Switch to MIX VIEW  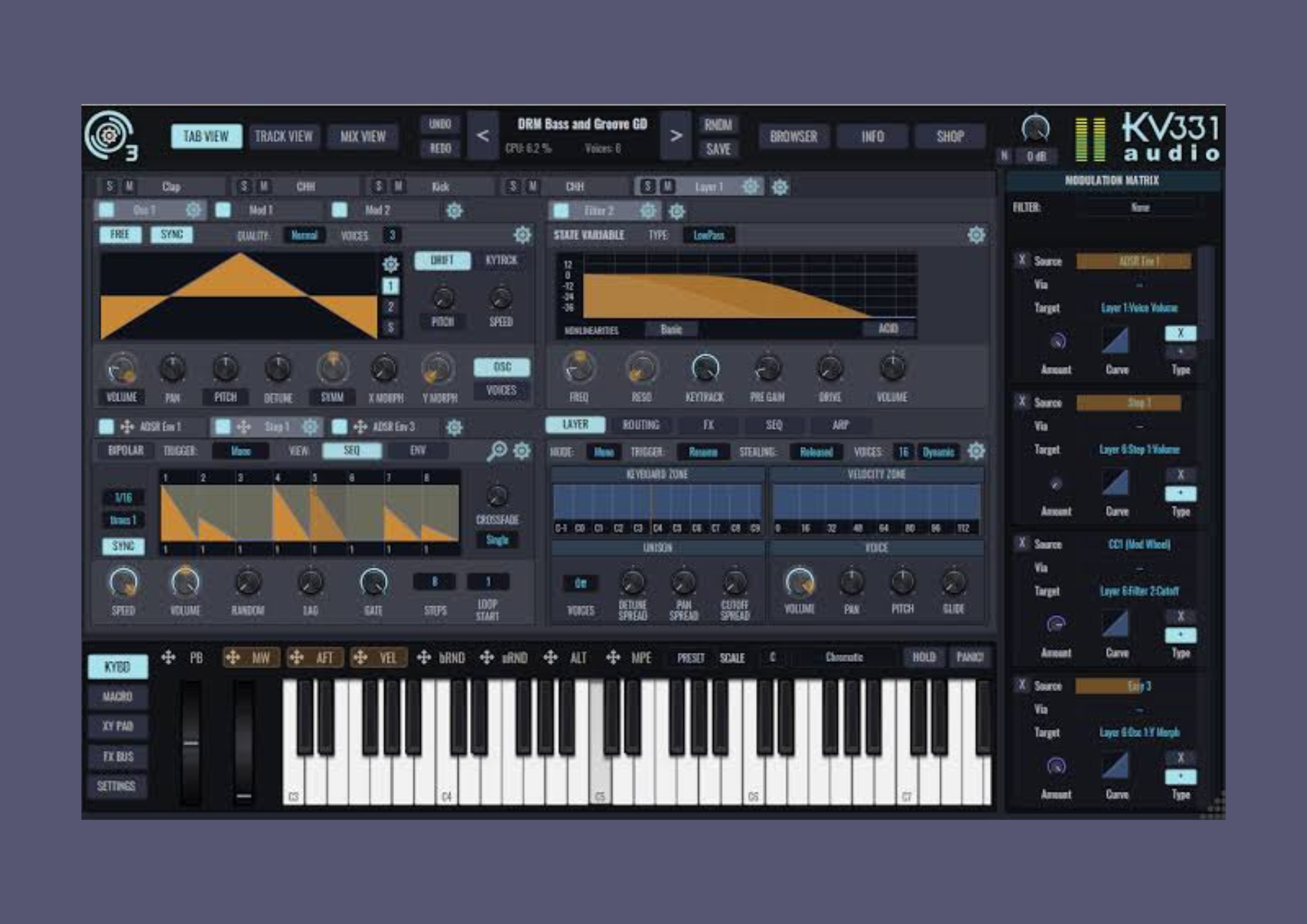click(x=363, y=137)
